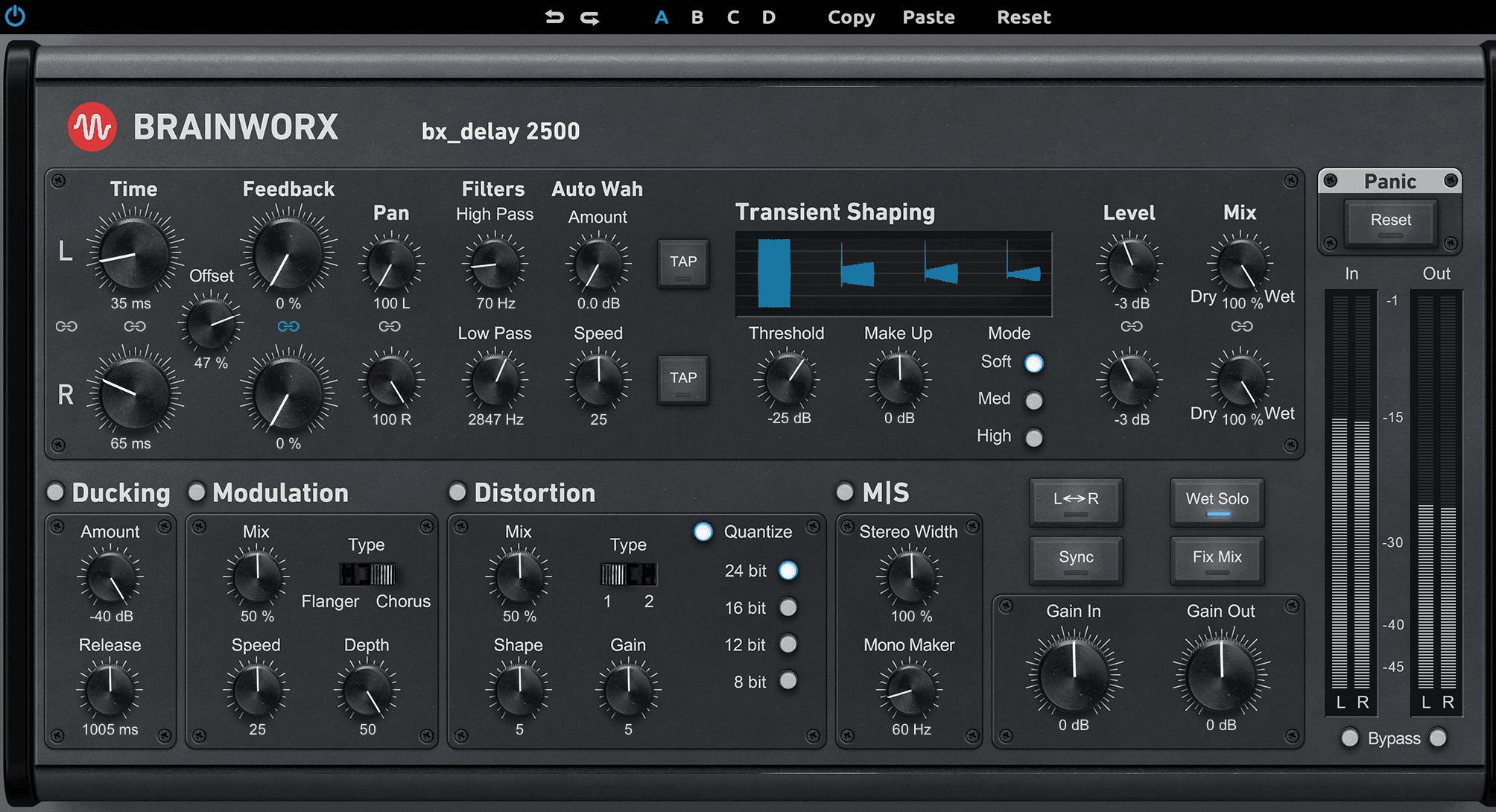Switch to preset slot D
The height and width of the screenshot is (812, 1496).
tap(769, 17)
